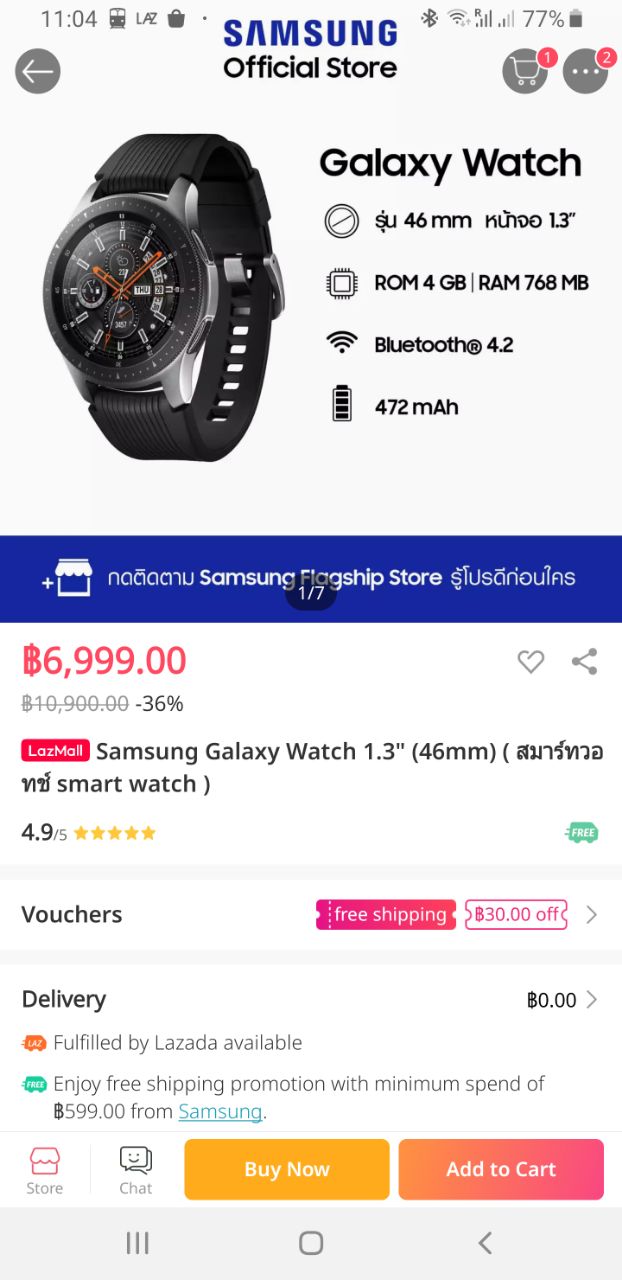Open the Samsung link in delivery text
The height and width of the screenshot is (1280, 622).
(220, 1111)
